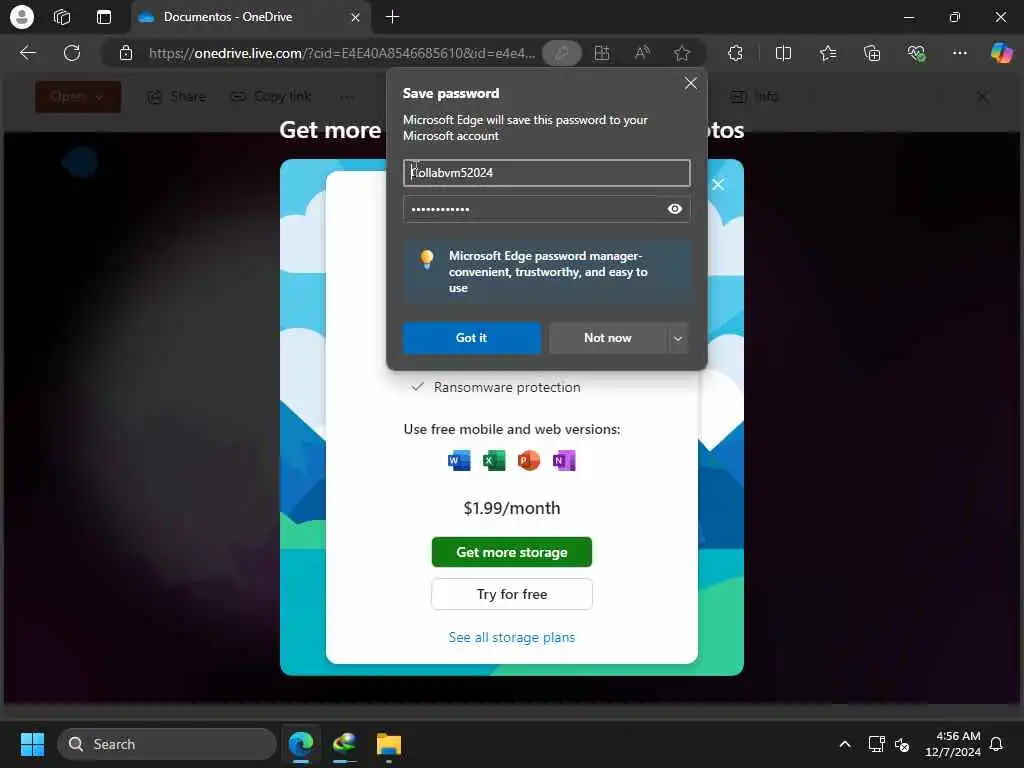Open OneDrive toolbar more options ellipsis
This screenshot has width=1024, height=768.
click(x=346, y=97)
